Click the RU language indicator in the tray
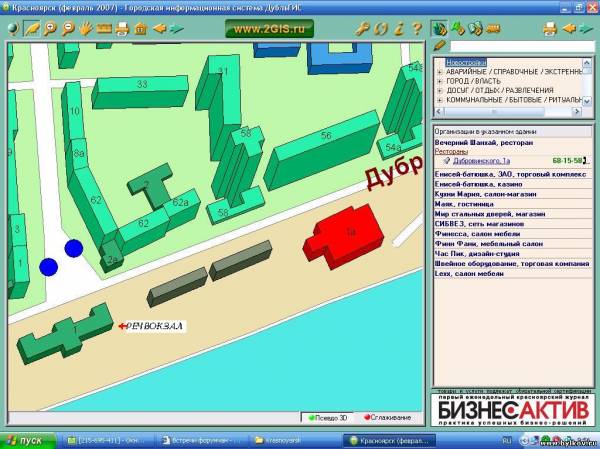 click(507, 441)
